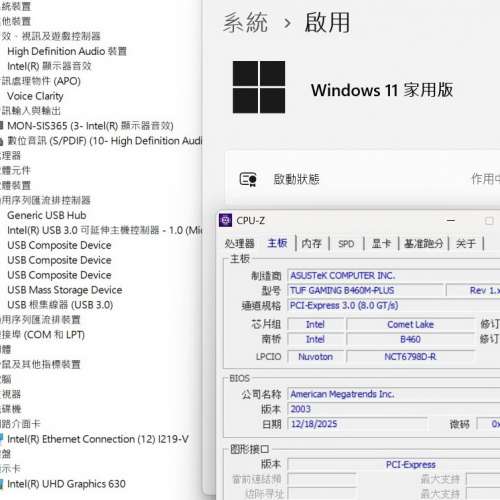Select High Definition Audio 裝置 in Device Manager
This screenshot has width=500, height=500.
click(x=67, y=51)
